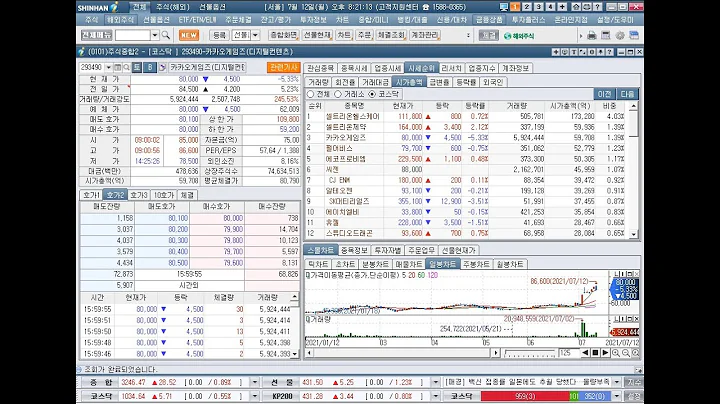Click the 토 icon beside stock code

click(137, 67)
